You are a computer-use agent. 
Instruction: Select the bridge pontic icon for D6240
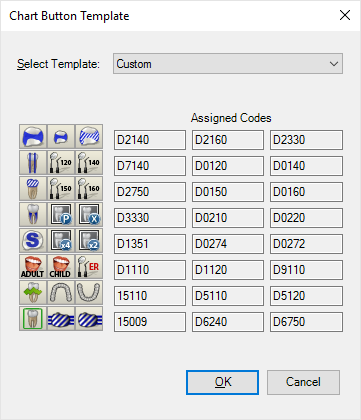(x=61, y=319)
